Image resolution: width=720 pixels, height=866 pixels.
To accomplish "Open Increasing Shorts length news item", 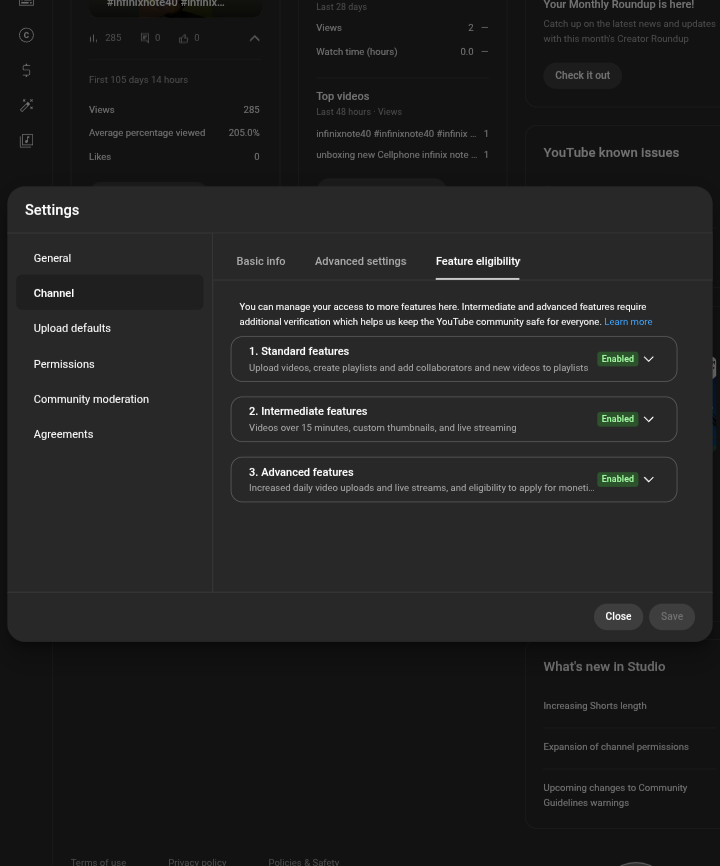I will (595, 706).
